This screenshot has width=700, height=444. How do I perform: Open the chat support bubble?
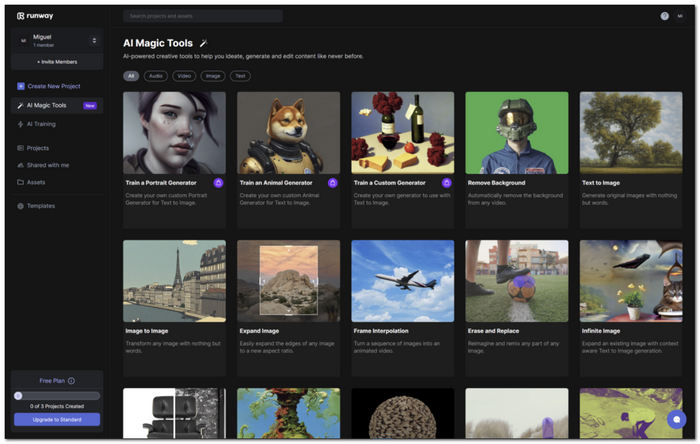676,419
